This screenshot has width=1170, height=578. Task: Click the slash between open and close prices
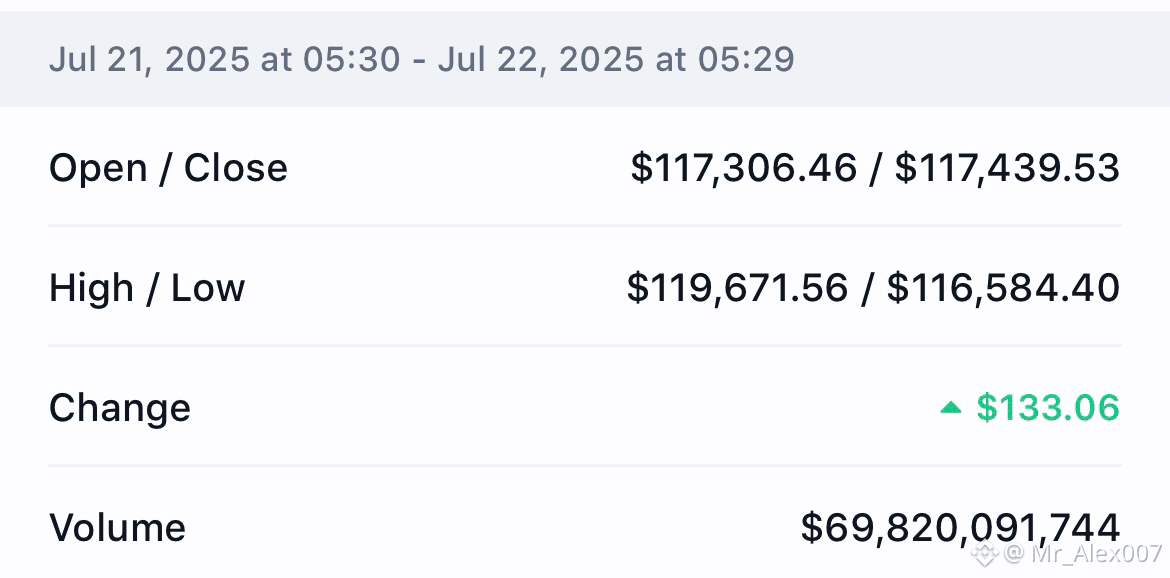coord(876,169)
